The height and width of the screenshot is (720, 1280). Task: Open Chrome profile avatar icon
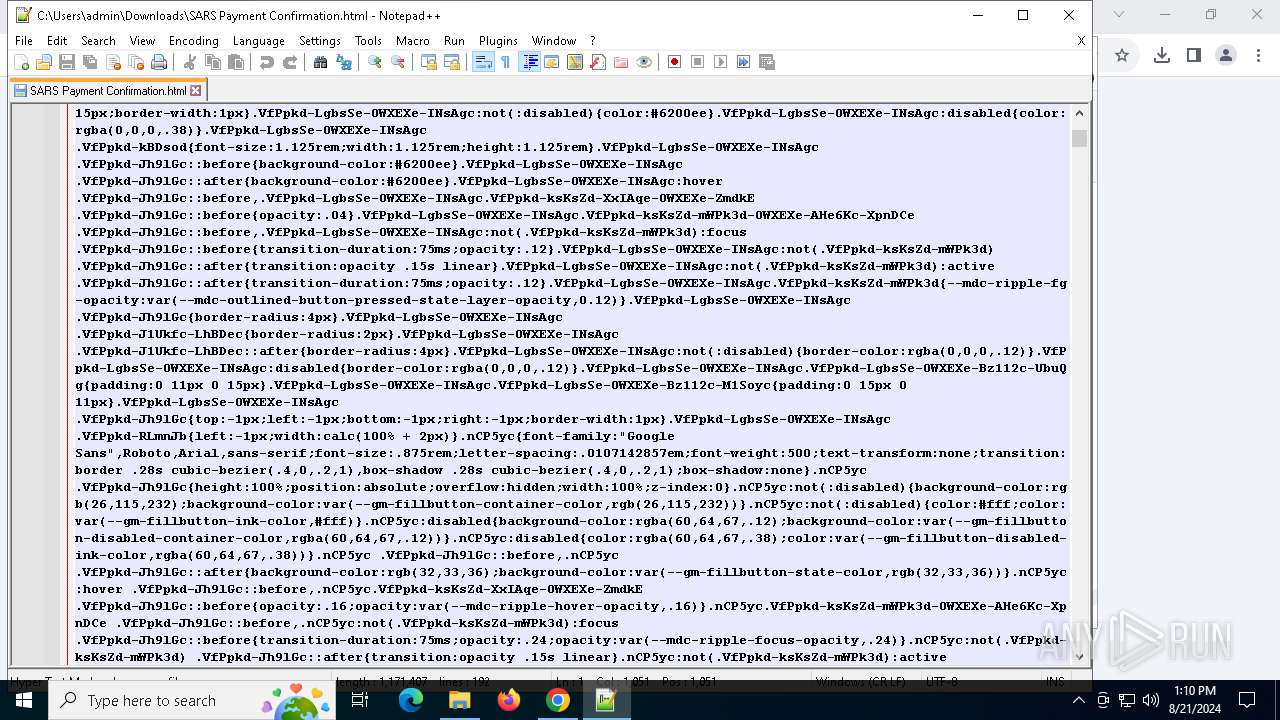tap(1226, 56)
